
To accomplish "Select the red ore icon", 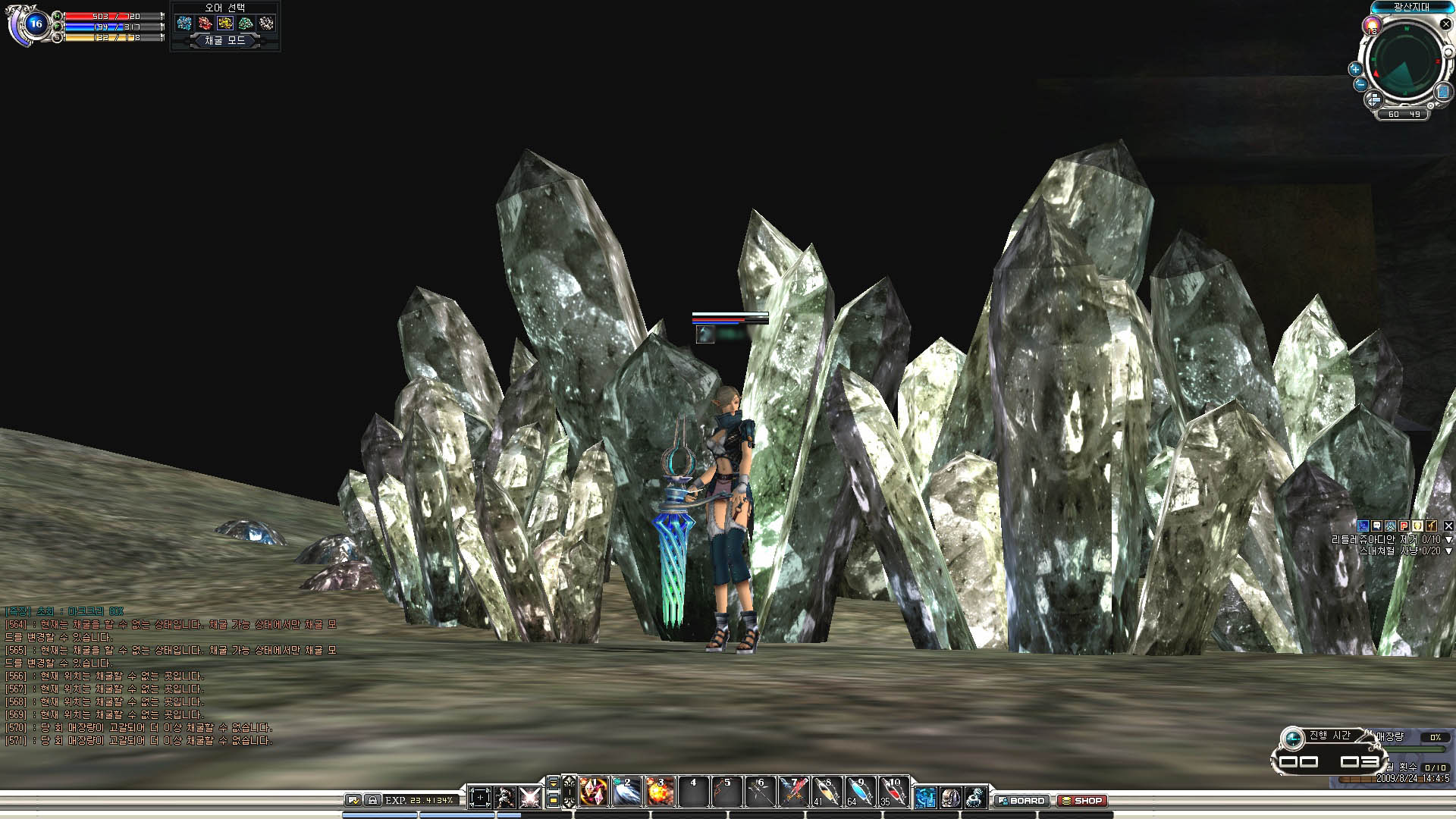I will 205,24.
